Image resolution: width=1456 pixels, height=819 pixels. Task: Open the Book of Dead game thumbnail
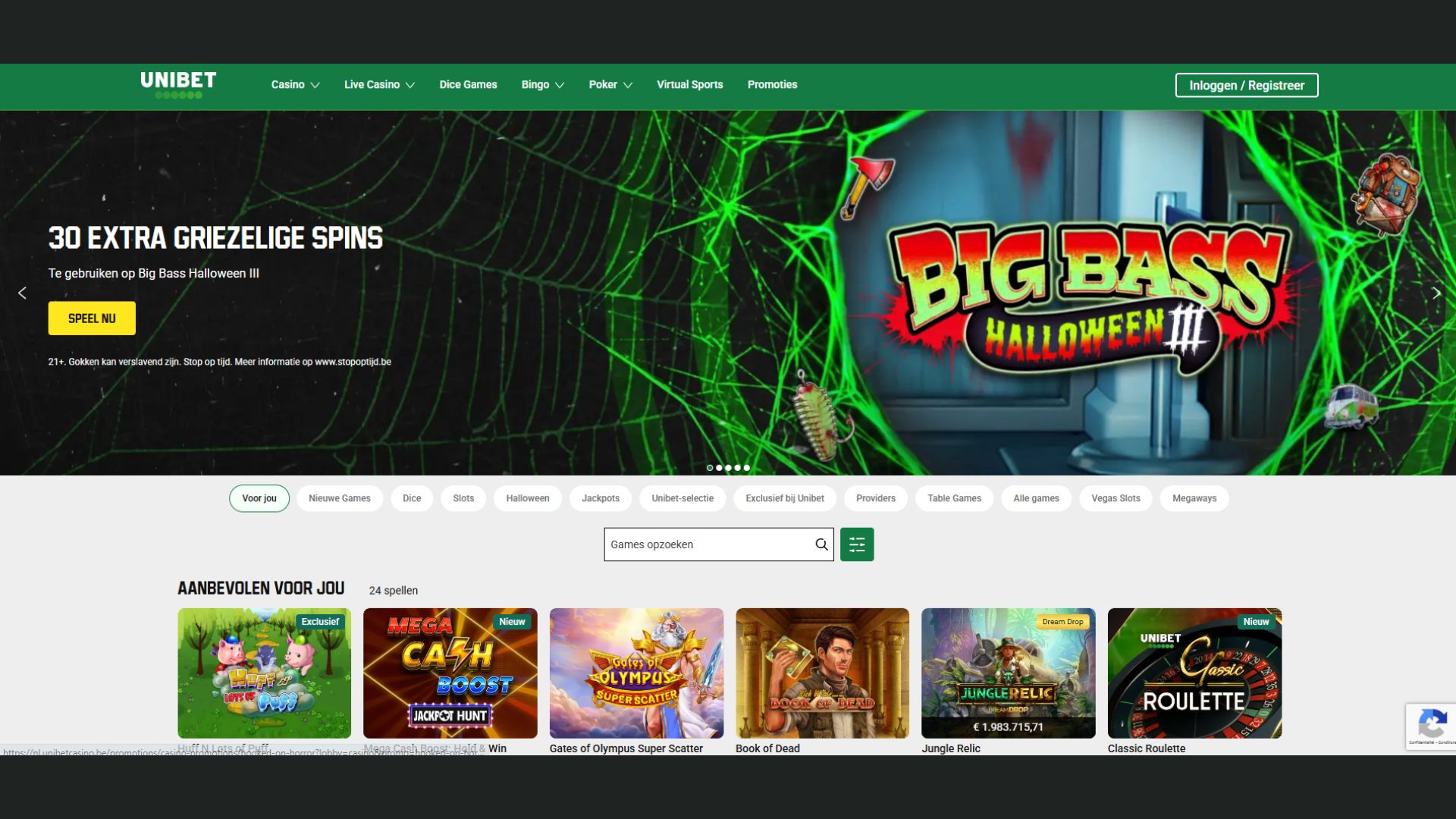pos(822,673)
